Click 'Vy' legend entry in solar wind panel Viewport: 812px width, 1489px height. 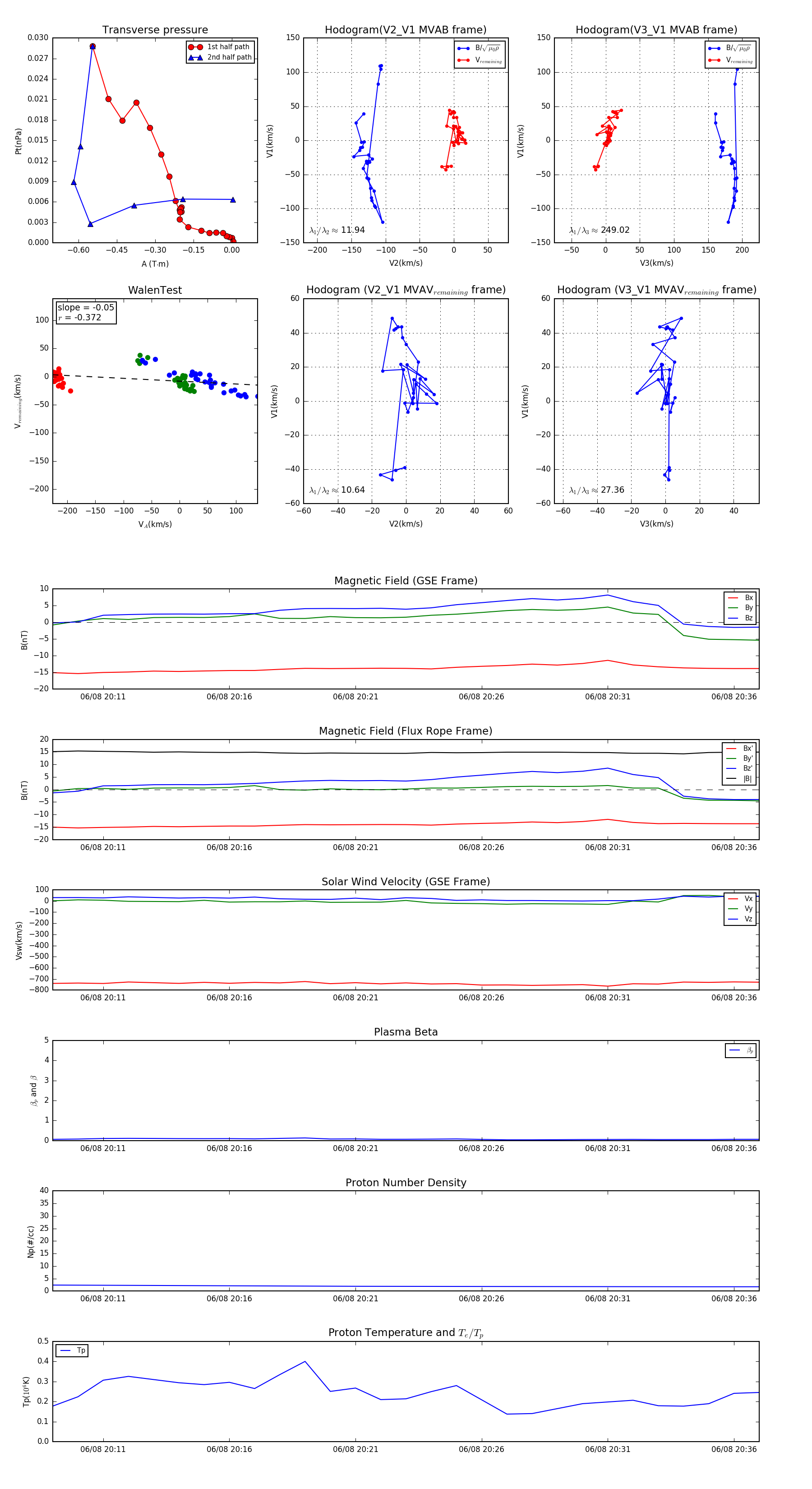click(x=740, y=909)
